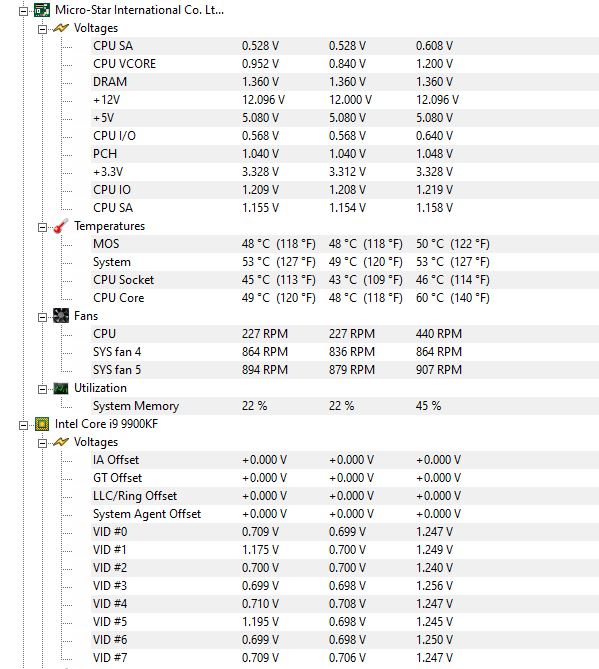Select the CPU I/O row

(345, 136)
